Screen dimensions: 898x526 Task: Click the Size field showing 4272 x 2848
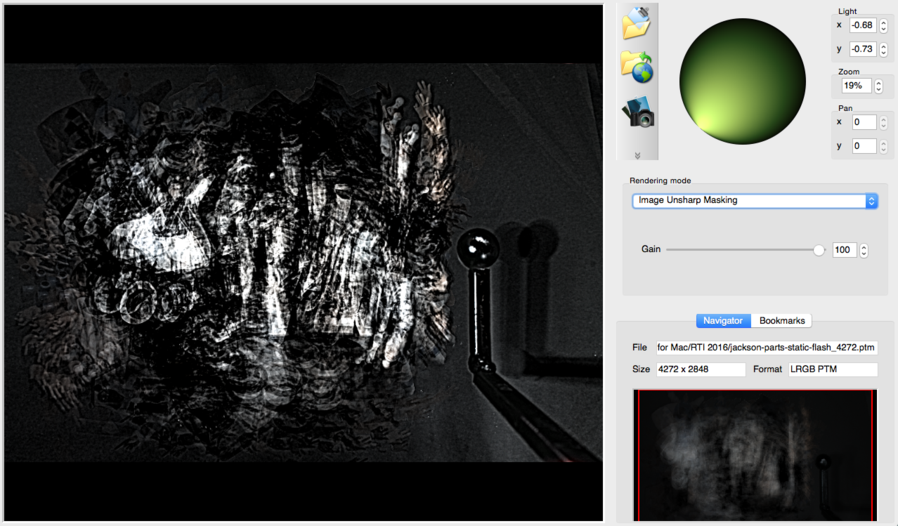(x=700, y=370)
